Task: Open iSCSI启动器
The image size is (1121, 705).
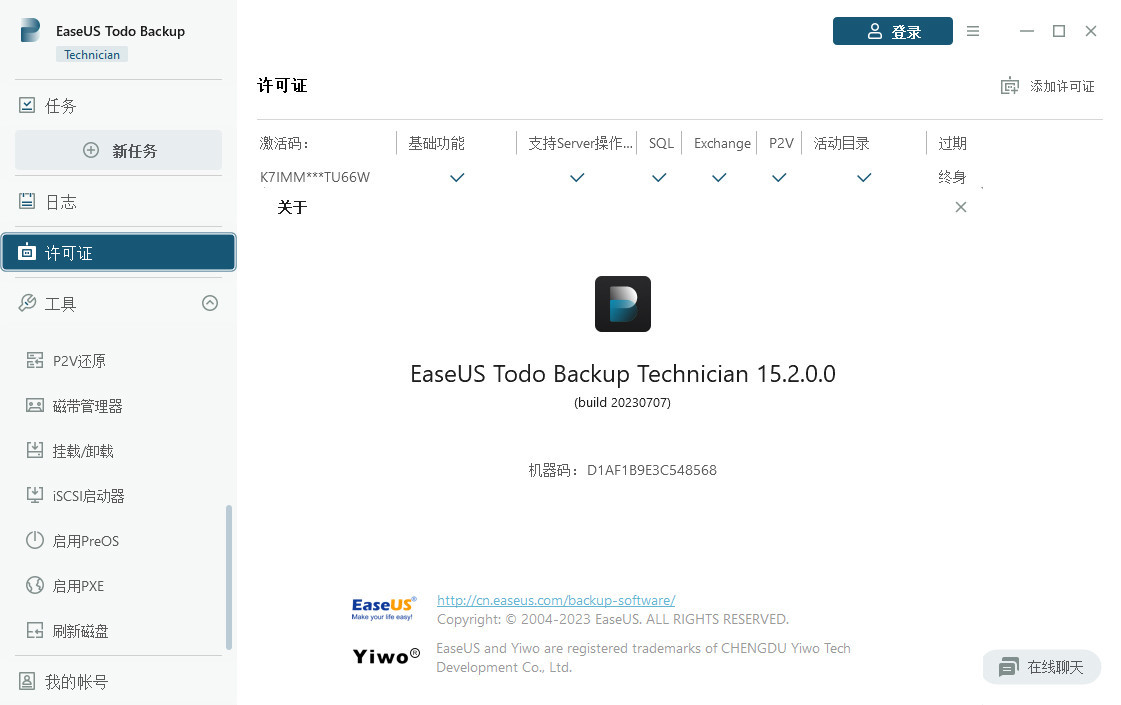Action: (x=89, y=496)
